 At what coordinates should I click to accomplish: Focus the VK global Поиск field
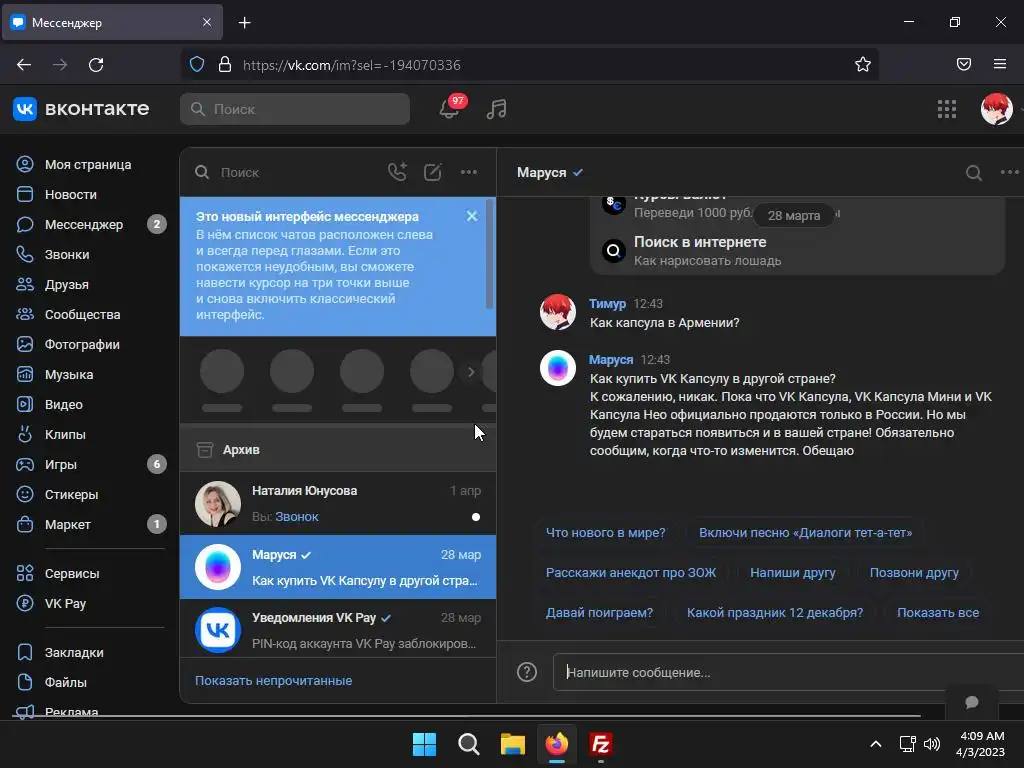click(295, 109)
